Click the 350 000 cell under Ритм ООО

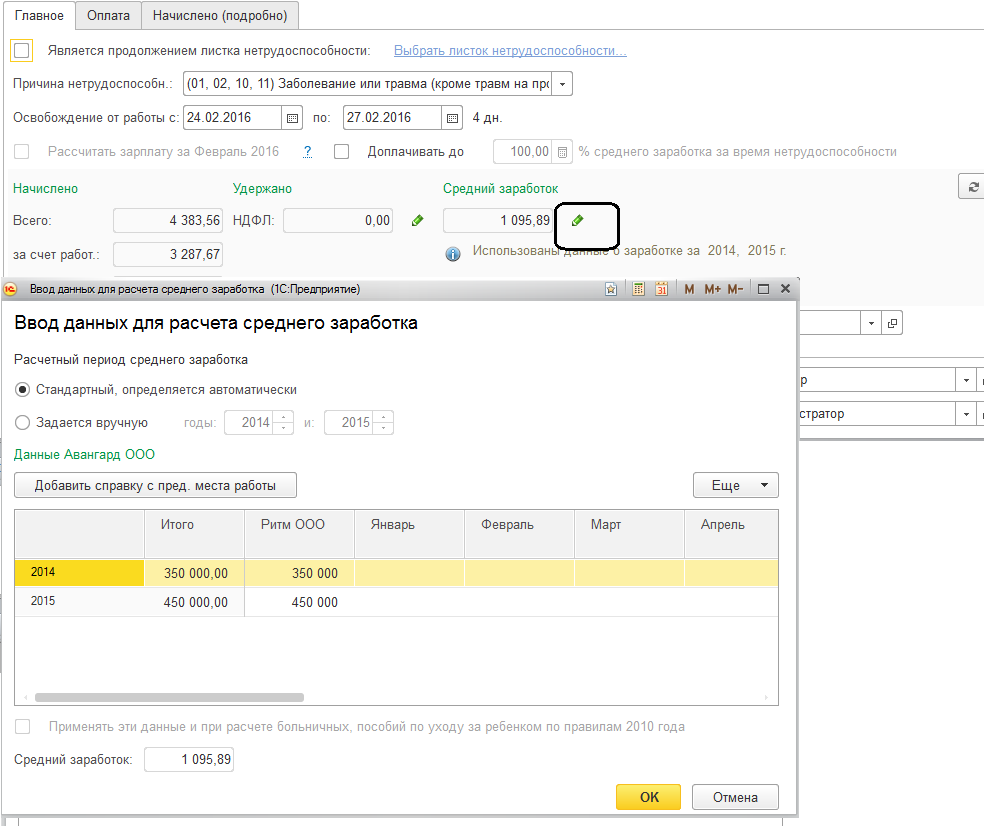(x=299, y=573)
